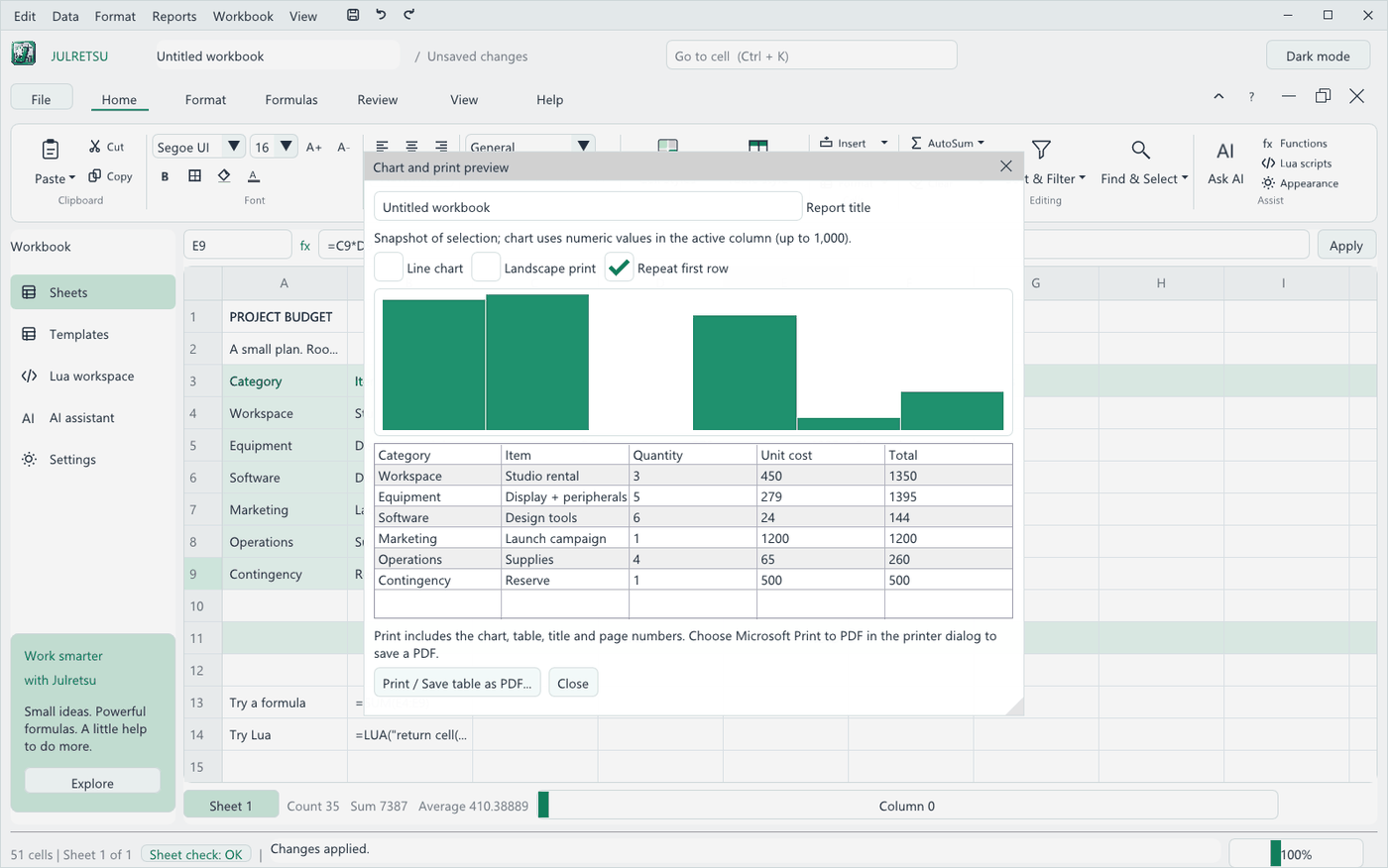Check the Landscape print option
1388x868 pixels.
tap(486, 268)
